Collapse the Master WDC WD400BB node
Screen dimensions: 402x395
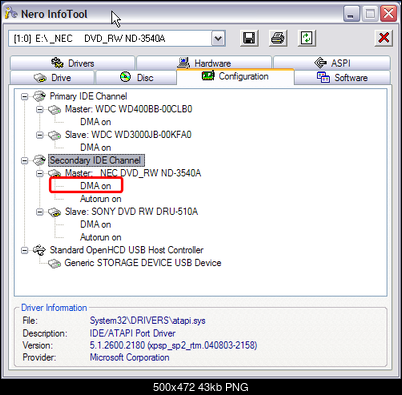(40, 109)
